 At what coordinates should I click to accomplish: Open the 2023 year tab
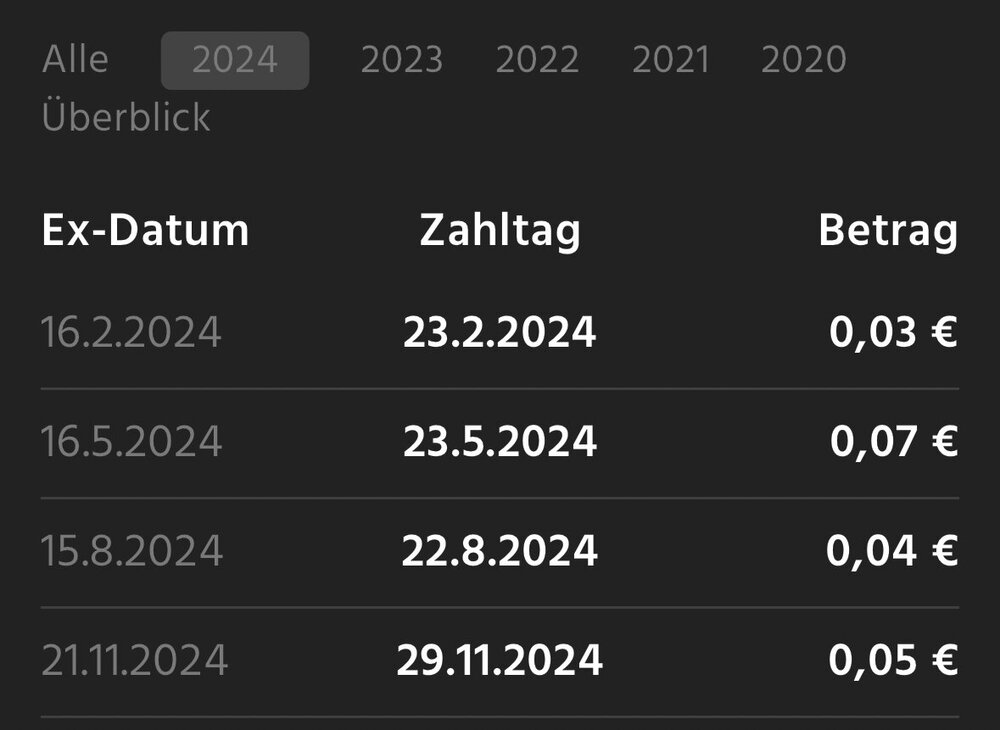point(401,60)
